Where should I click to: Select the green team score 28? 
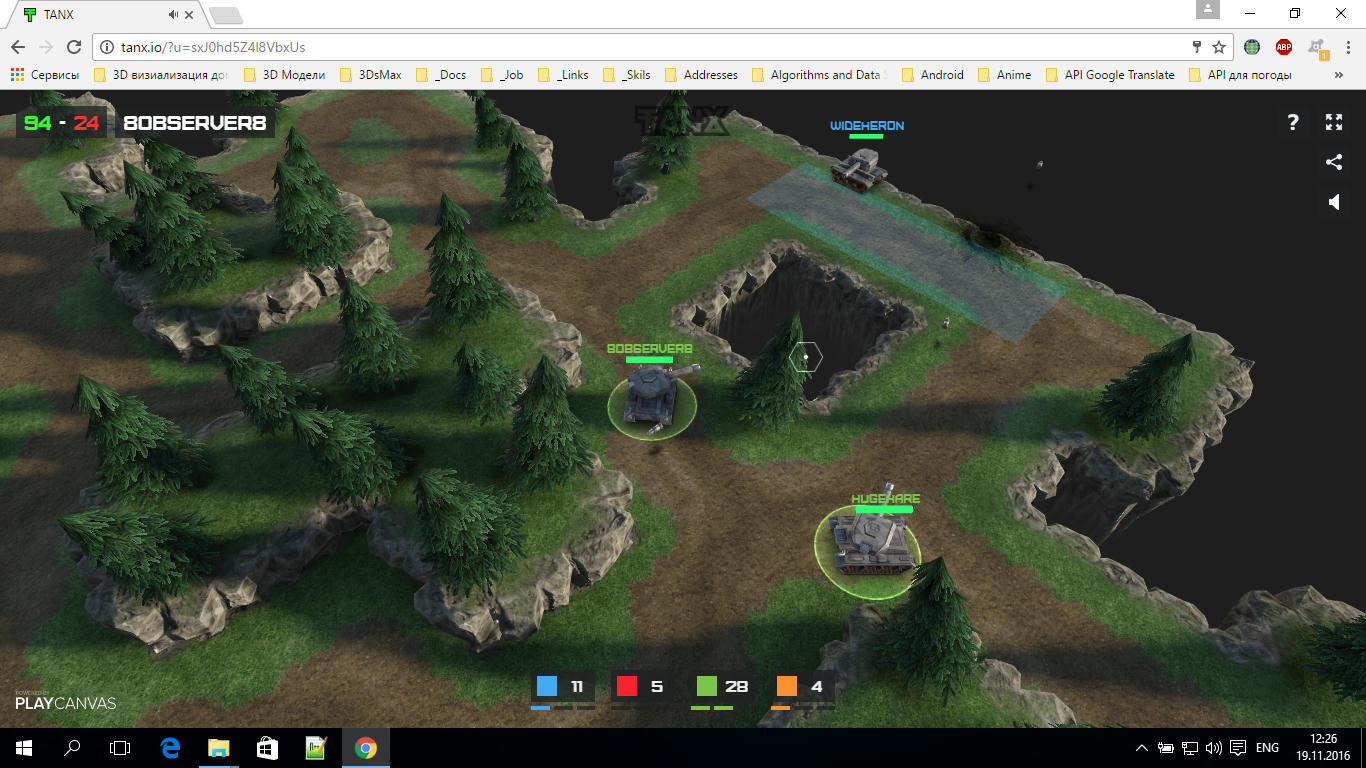point(723,687)
